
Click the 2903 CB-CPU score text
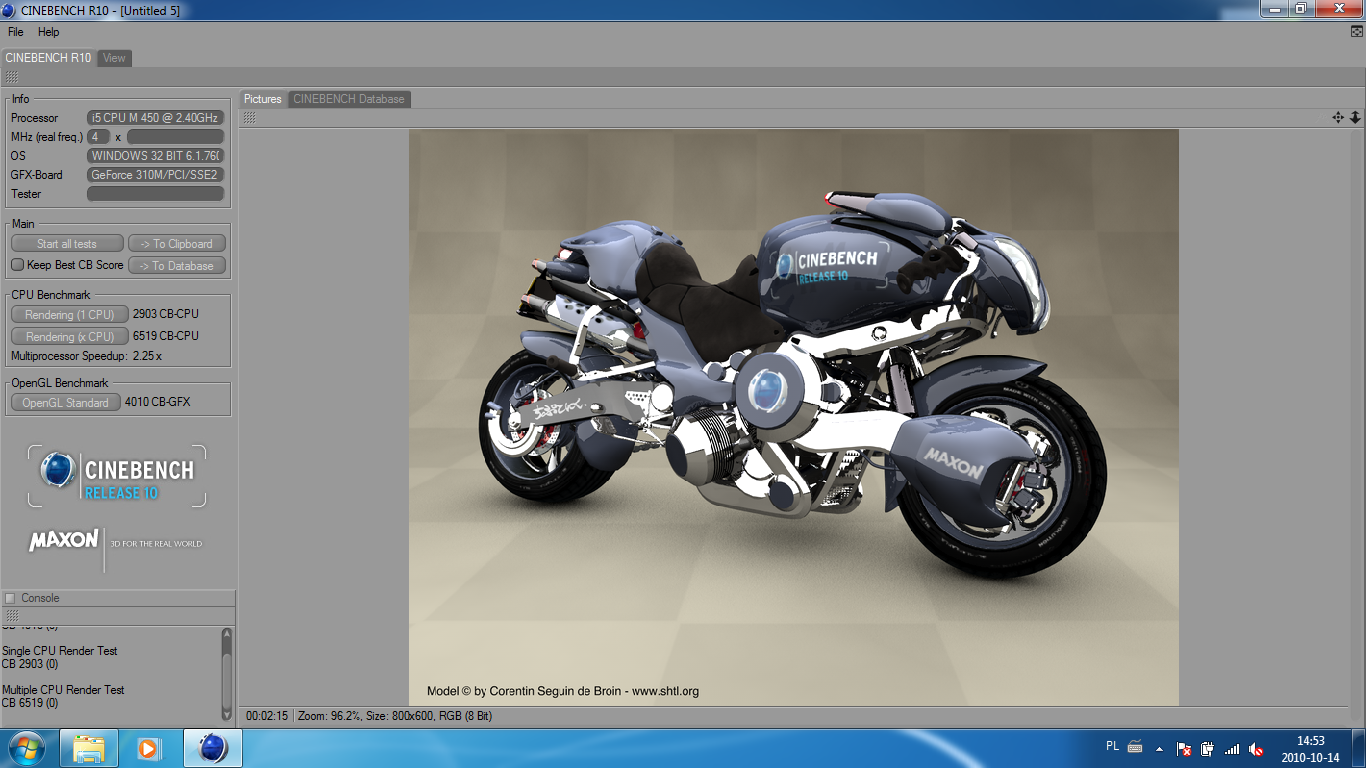(166, 315)
